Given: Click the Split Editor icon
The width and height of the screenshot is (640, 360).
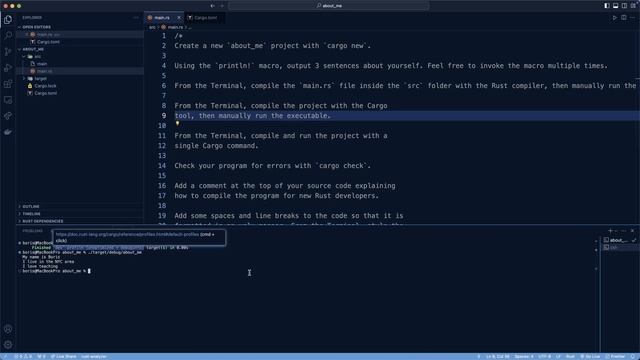Looking at the screenshot, I should (624, 18).
